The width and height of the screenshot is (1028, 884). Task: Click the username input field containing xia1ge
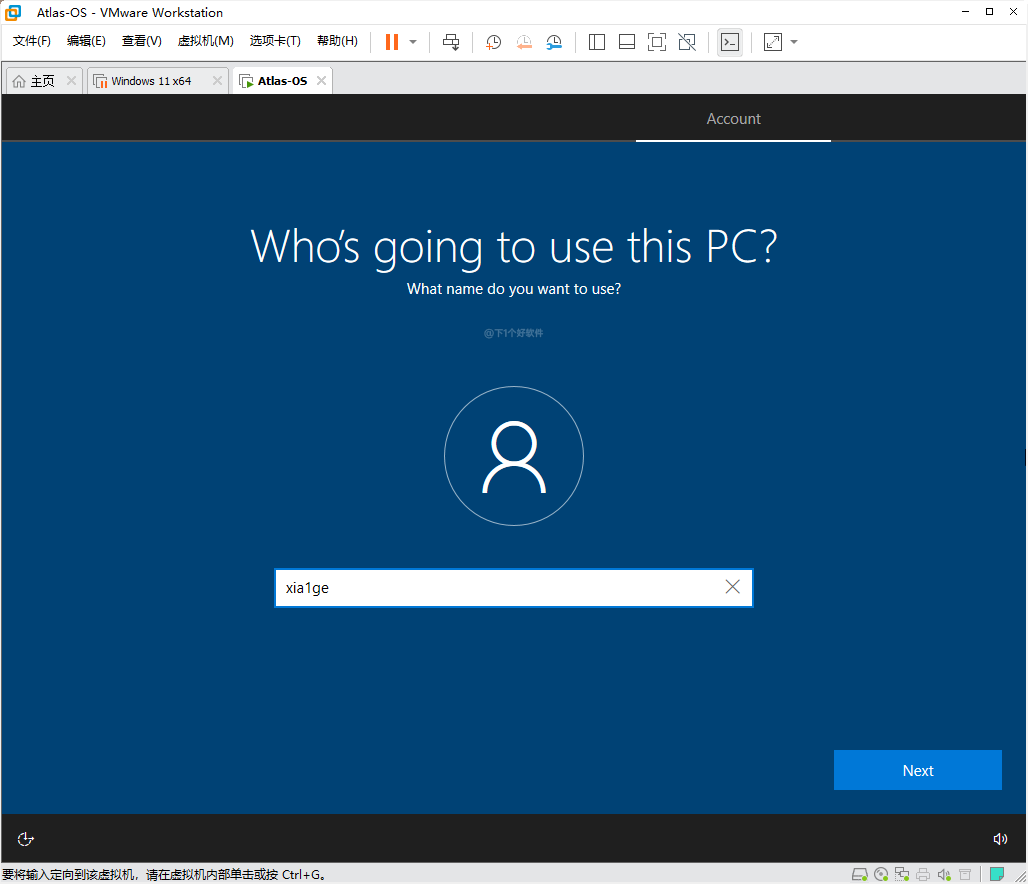click(513, 588)
